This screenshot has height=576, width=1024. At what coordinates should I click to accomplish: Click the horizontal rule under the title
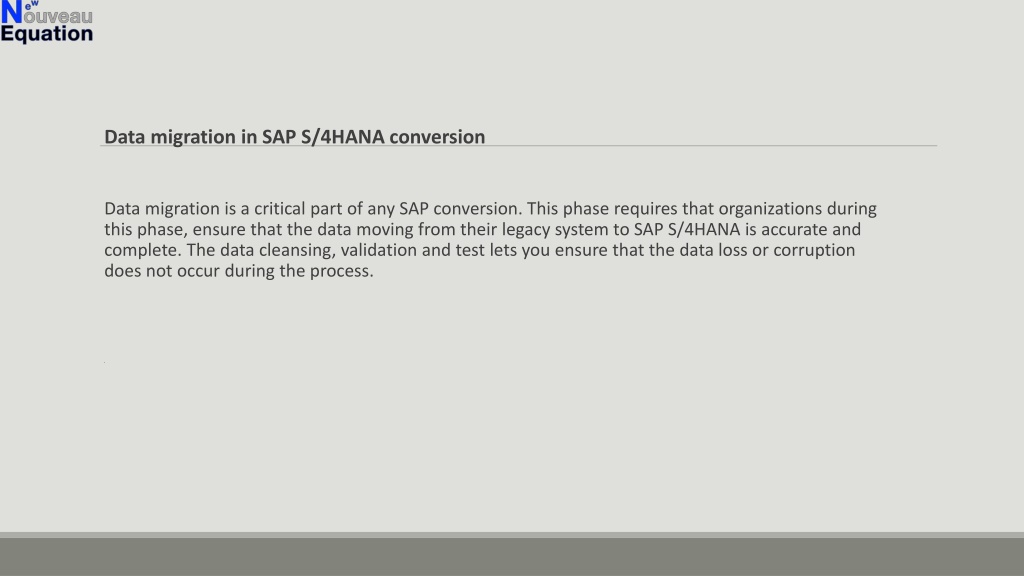pos(519,146)
